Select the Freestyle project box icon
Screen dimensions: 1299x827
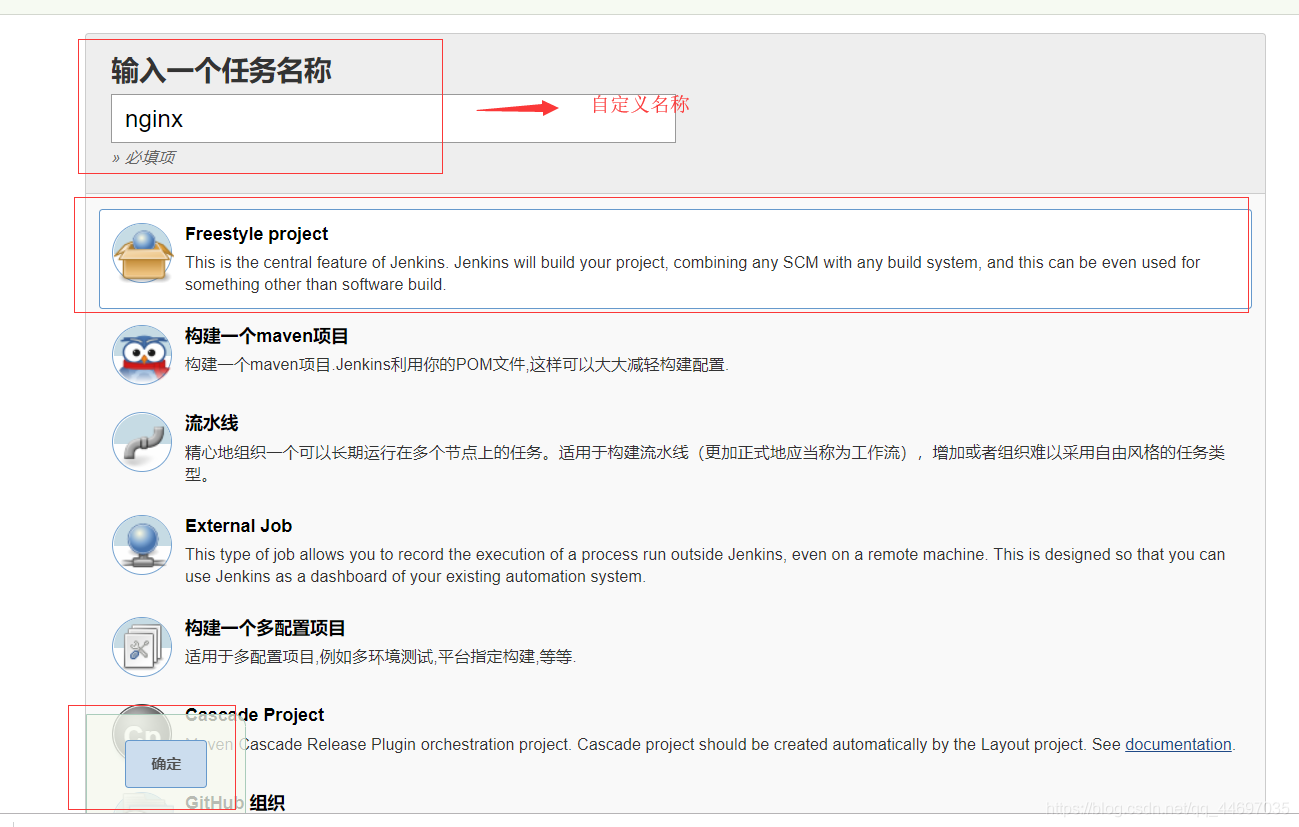[x=142, y=253]
